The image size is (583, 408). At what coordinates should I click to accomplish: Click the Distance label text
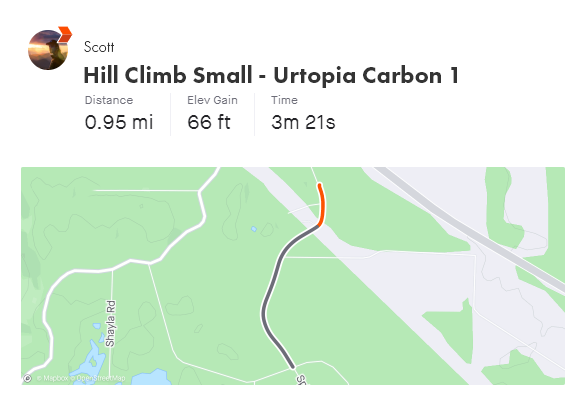coord(109,100)
